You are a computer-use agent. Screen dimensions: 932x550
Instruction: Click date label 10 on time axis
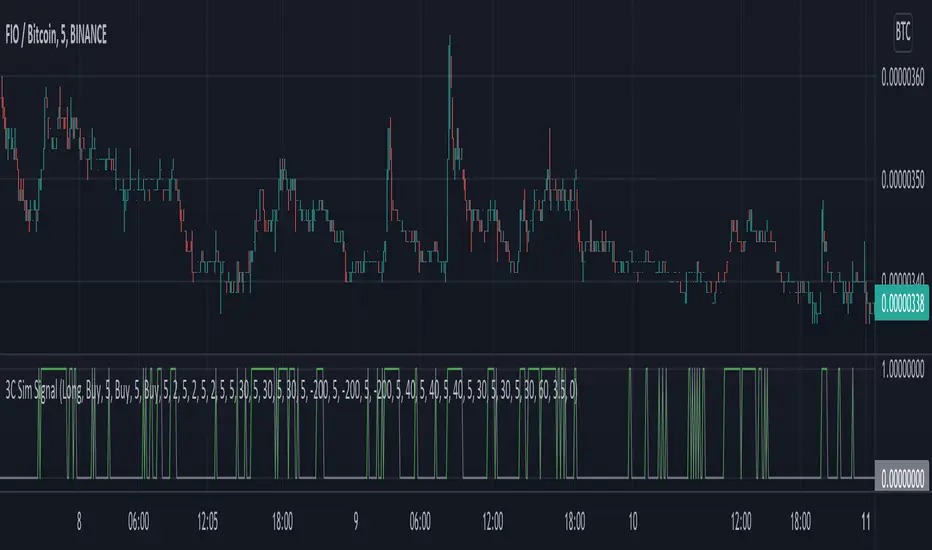pos(633,521)
